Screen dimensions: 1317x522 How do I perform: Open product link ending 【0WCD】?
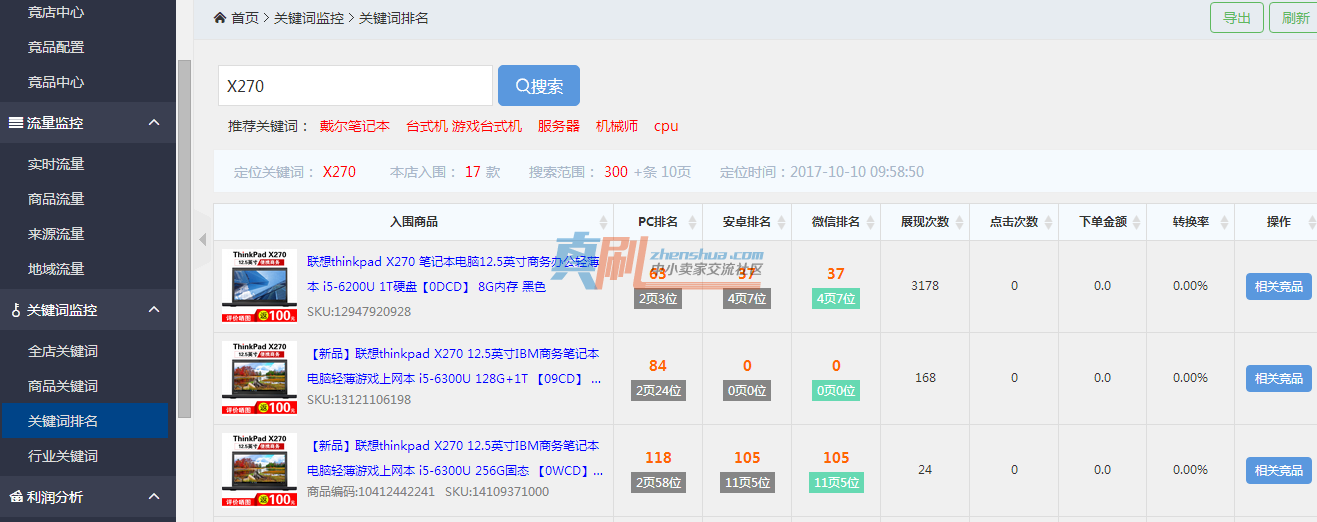coord(454,458)
